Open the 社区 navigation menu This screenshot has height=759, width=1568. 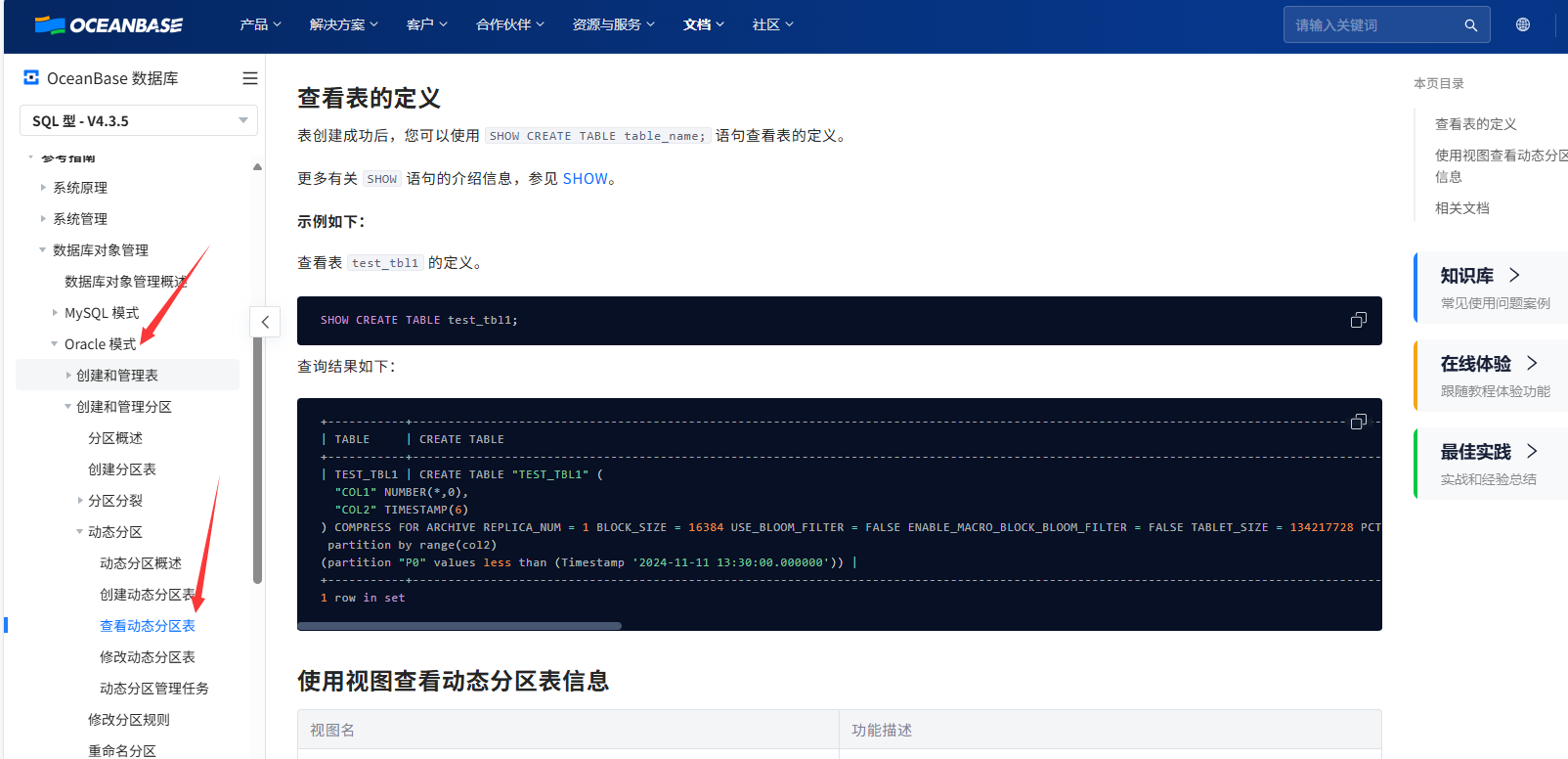click(772, 24)
